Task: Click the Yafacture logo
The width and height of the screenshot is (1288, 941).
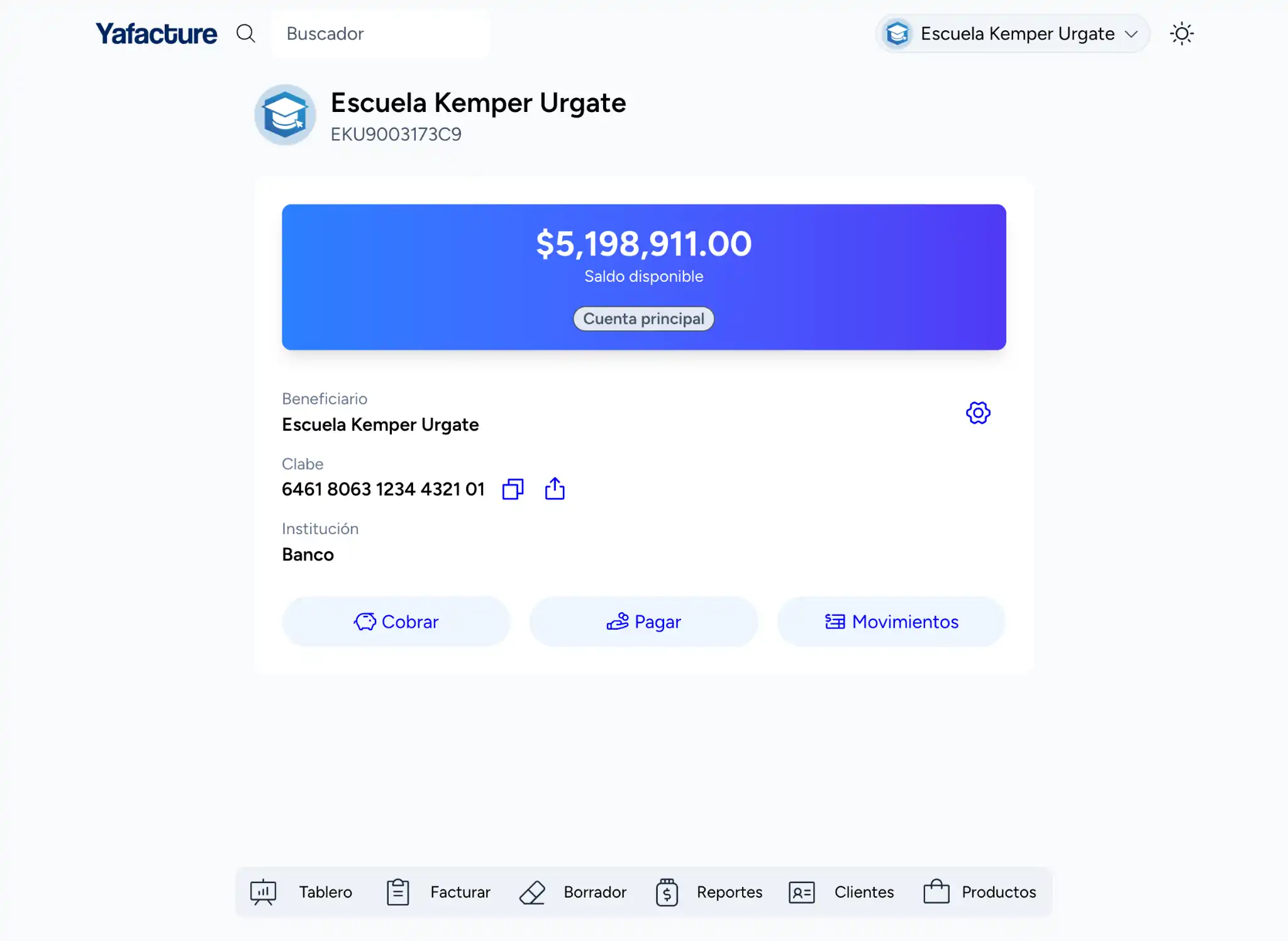Action: coord(156,33)
